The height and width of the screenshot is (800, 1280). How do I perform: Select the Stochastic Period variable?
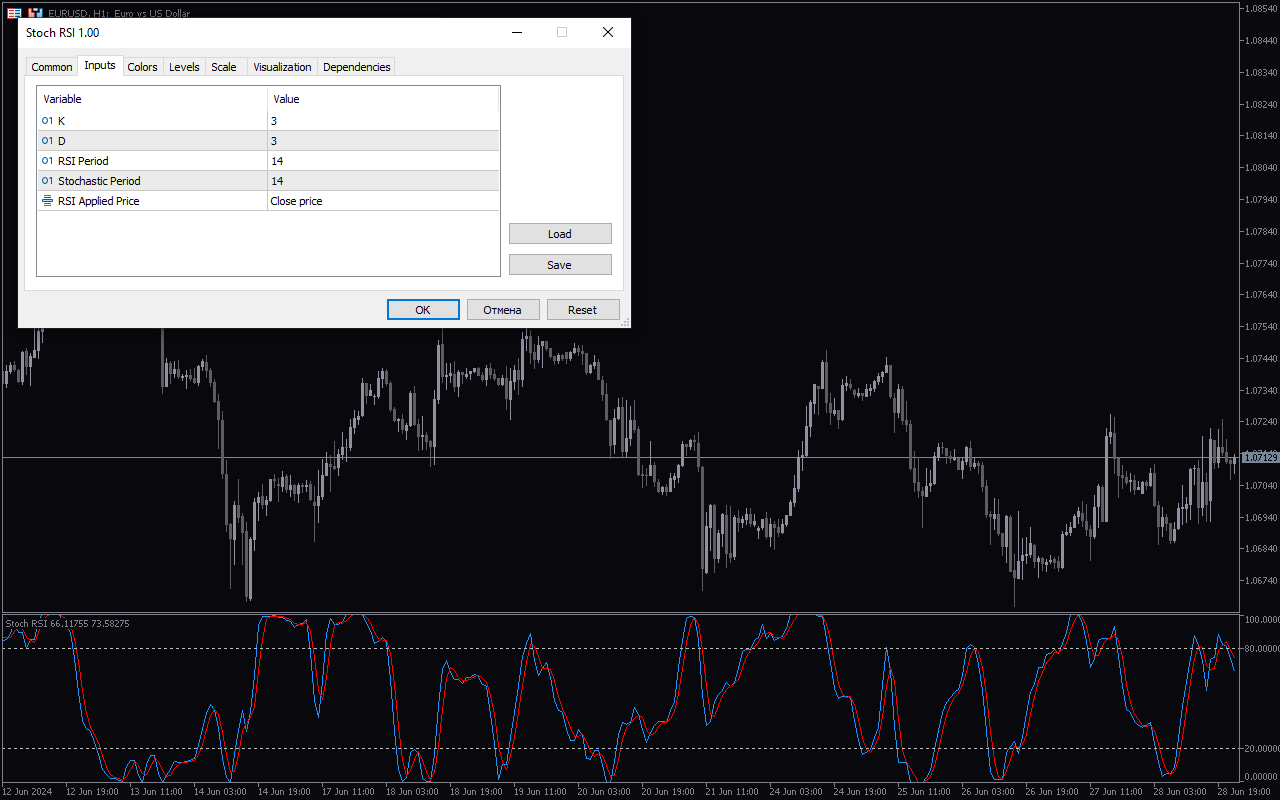(268, 181)
